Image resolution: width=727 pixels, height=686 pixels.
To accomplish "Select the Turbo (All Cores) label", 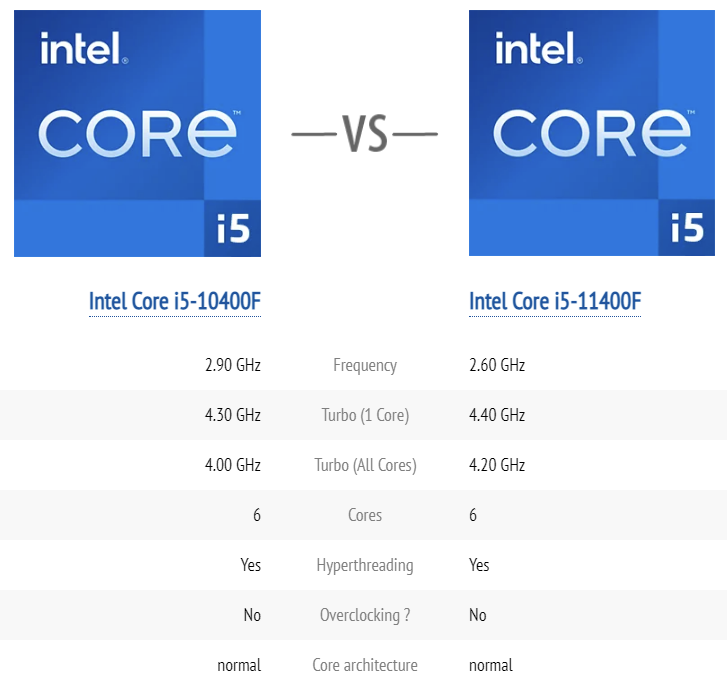I will (365, 465).
